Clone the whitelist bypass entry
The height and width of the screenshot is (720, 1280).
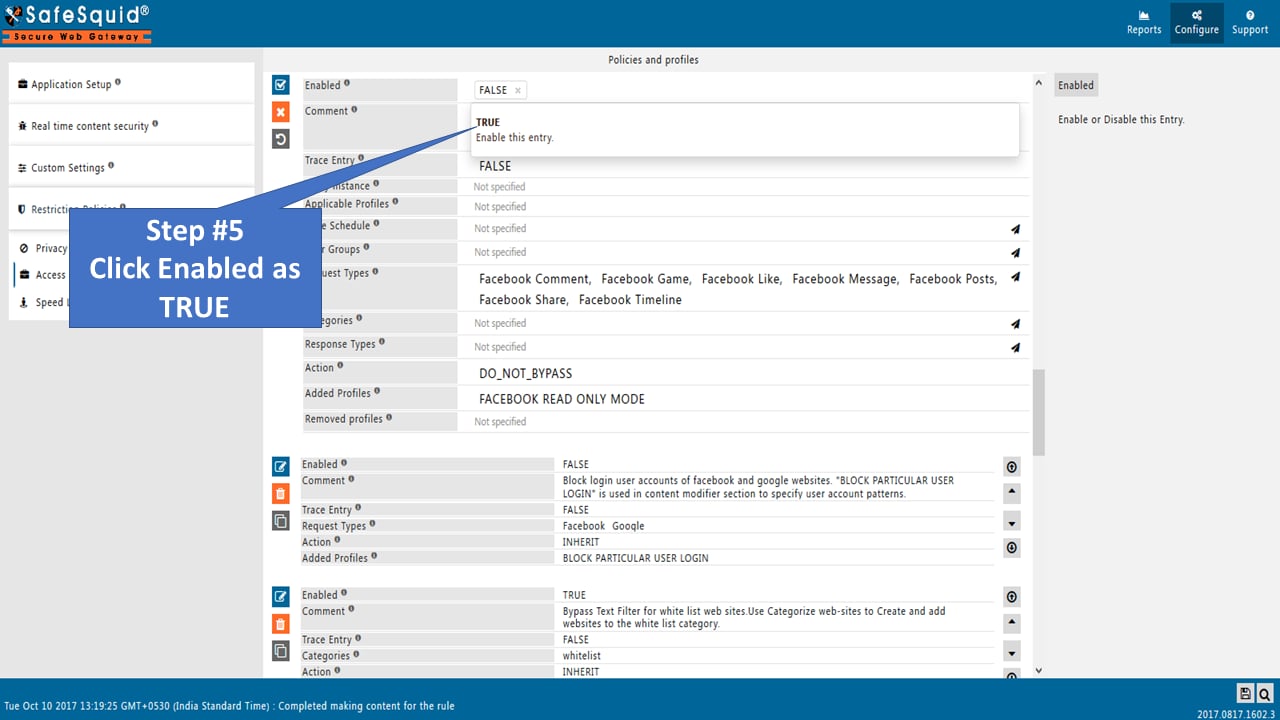pyautogui.click(x=281, y=651)
